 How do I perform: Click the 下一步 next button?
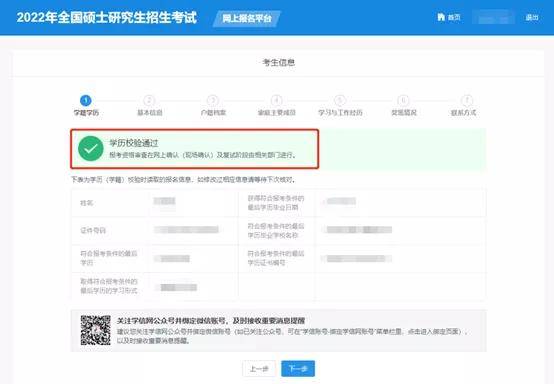[x=298, y=369]
